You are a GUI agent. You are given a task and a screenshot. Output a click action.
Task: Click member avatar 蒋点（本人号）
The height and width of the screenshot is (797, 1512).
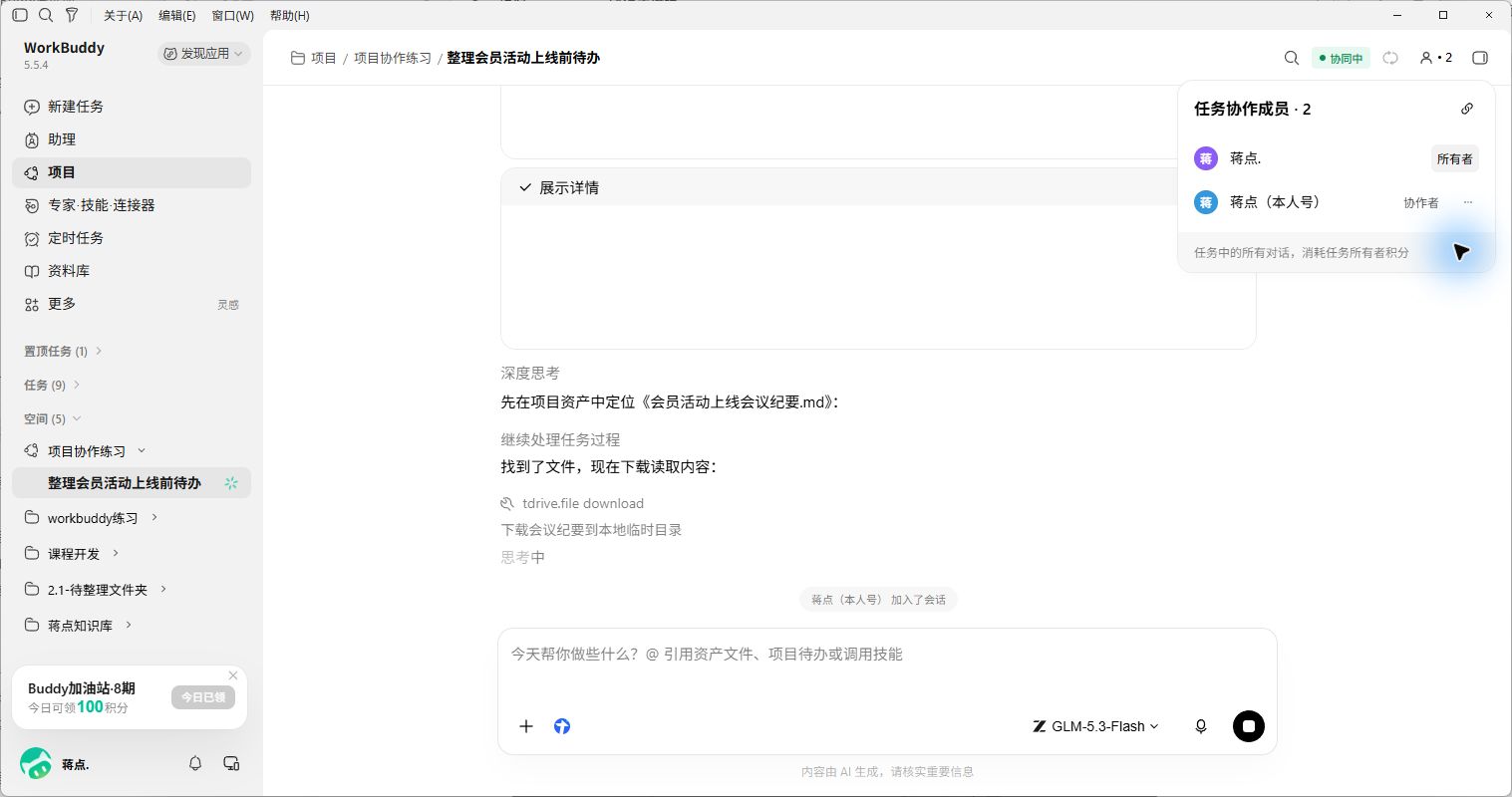(1206, 202)
